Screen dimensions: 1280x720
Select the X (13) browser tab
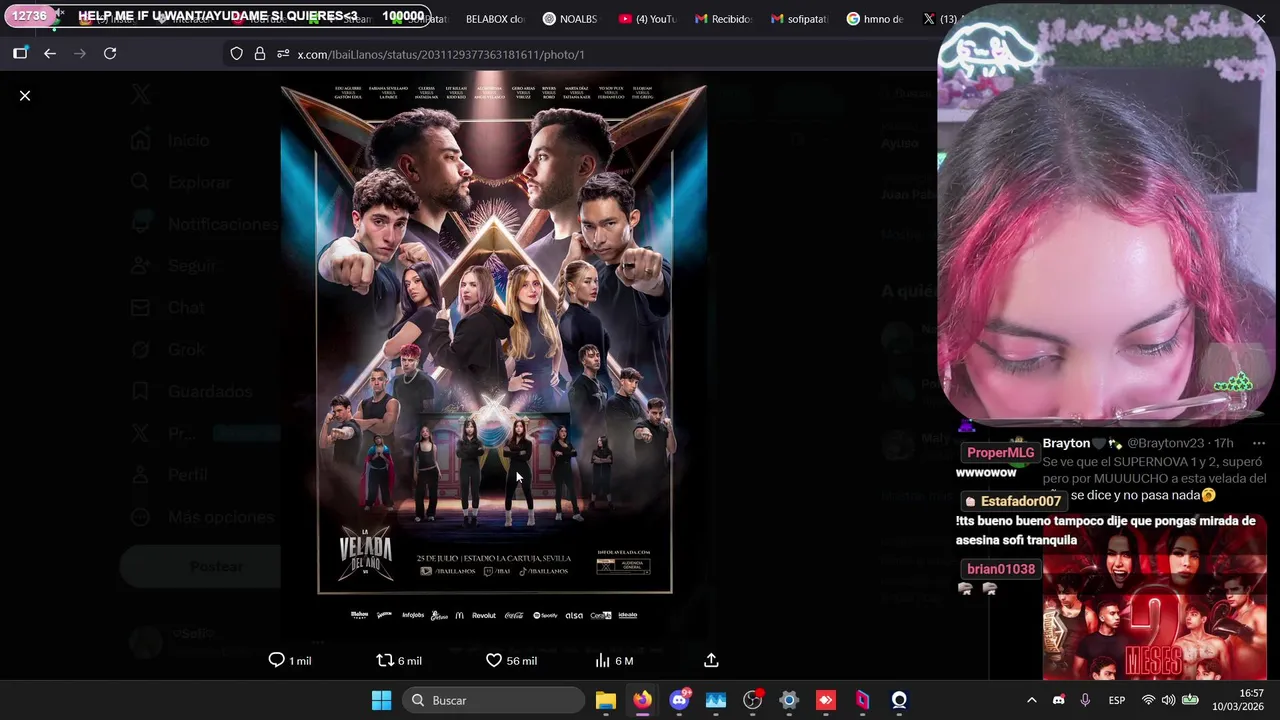click(x=939, y=19)
